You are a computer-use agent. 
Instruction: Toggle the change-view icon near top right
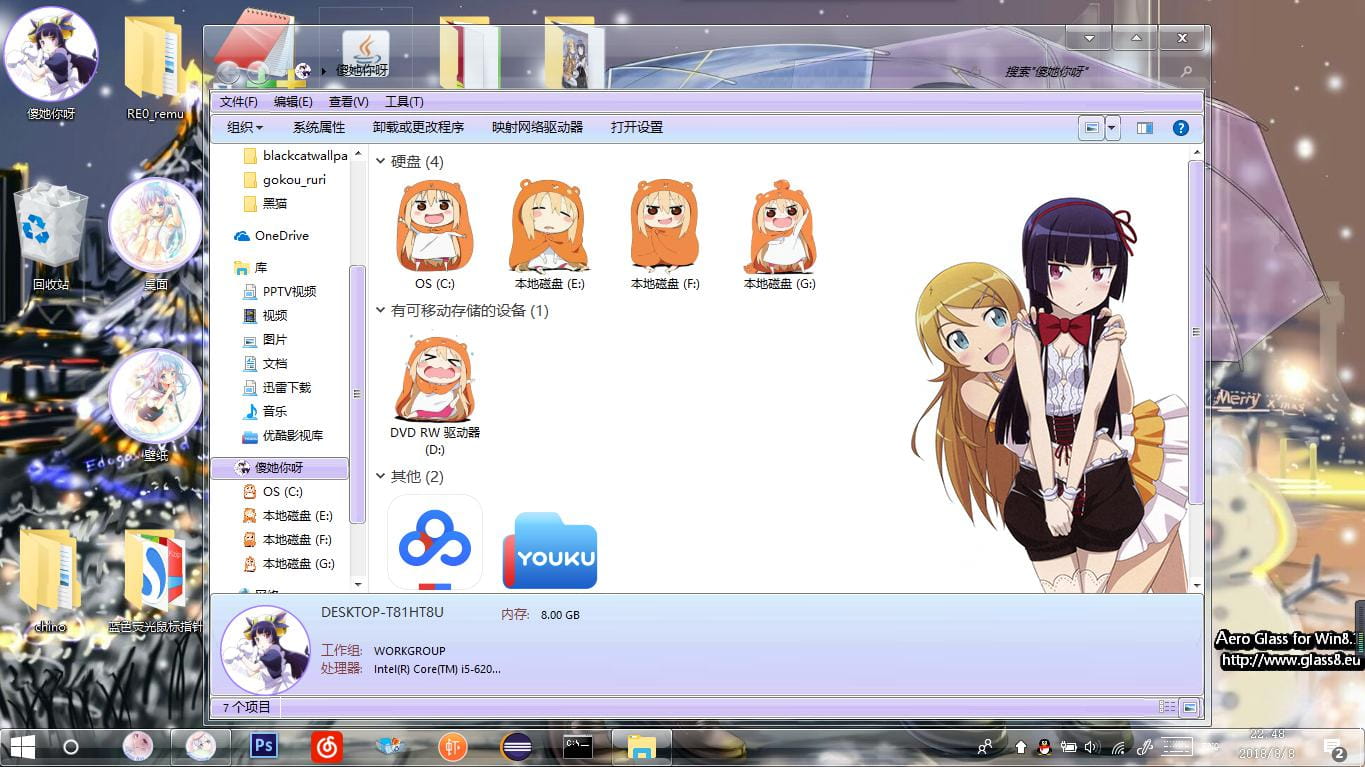point(1093,127)
